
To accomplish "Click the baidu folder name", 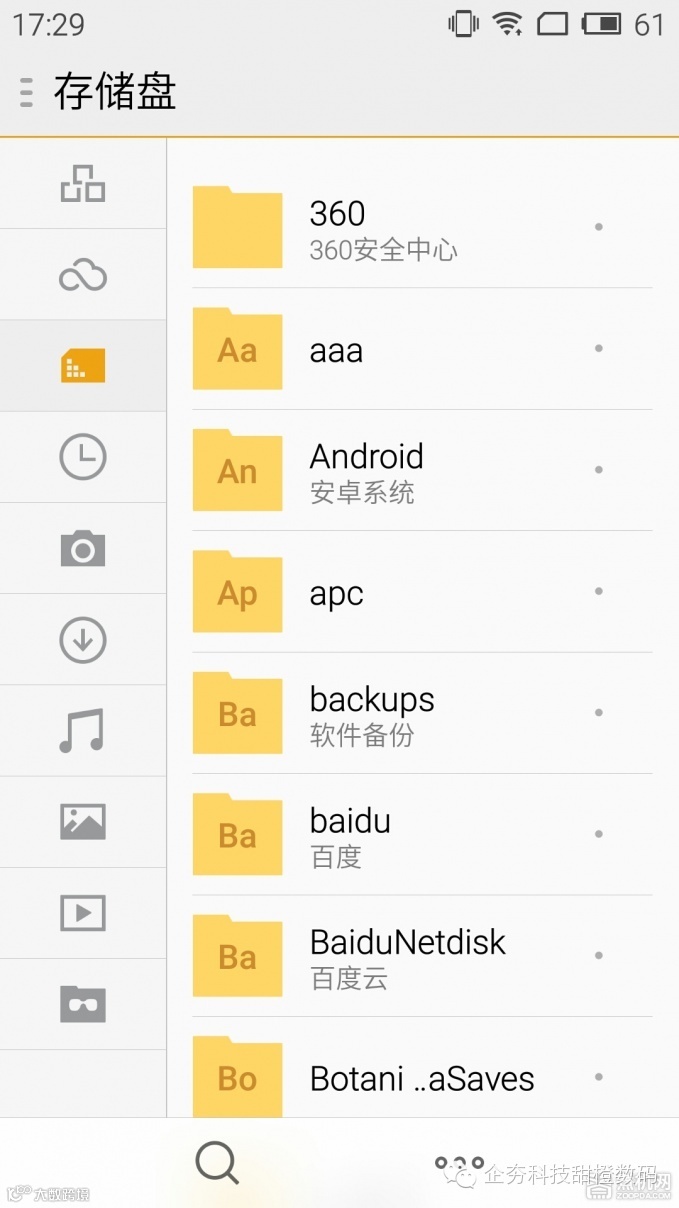I will click(x=350, y=821).
